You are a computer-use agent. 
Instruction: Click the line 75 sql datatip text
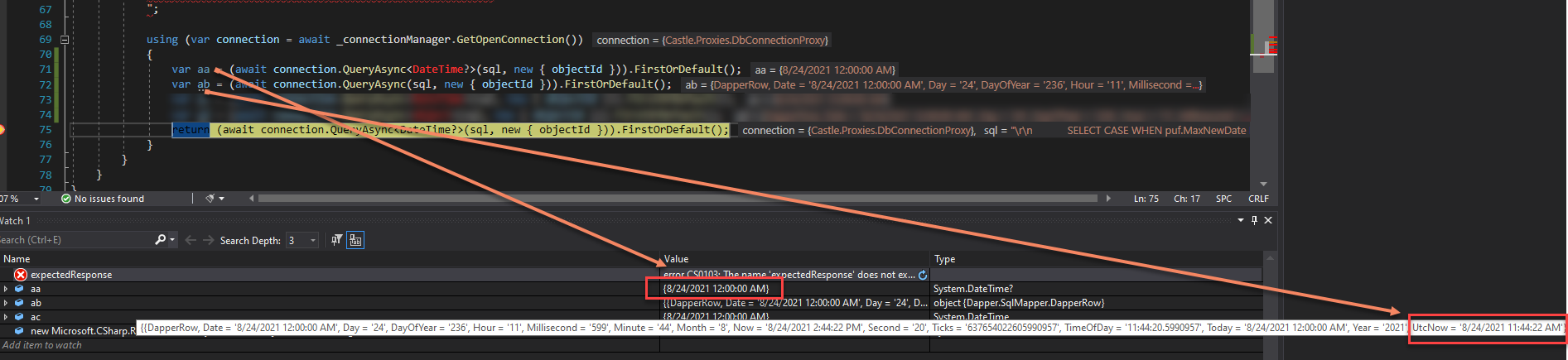tap(1114, 131)
